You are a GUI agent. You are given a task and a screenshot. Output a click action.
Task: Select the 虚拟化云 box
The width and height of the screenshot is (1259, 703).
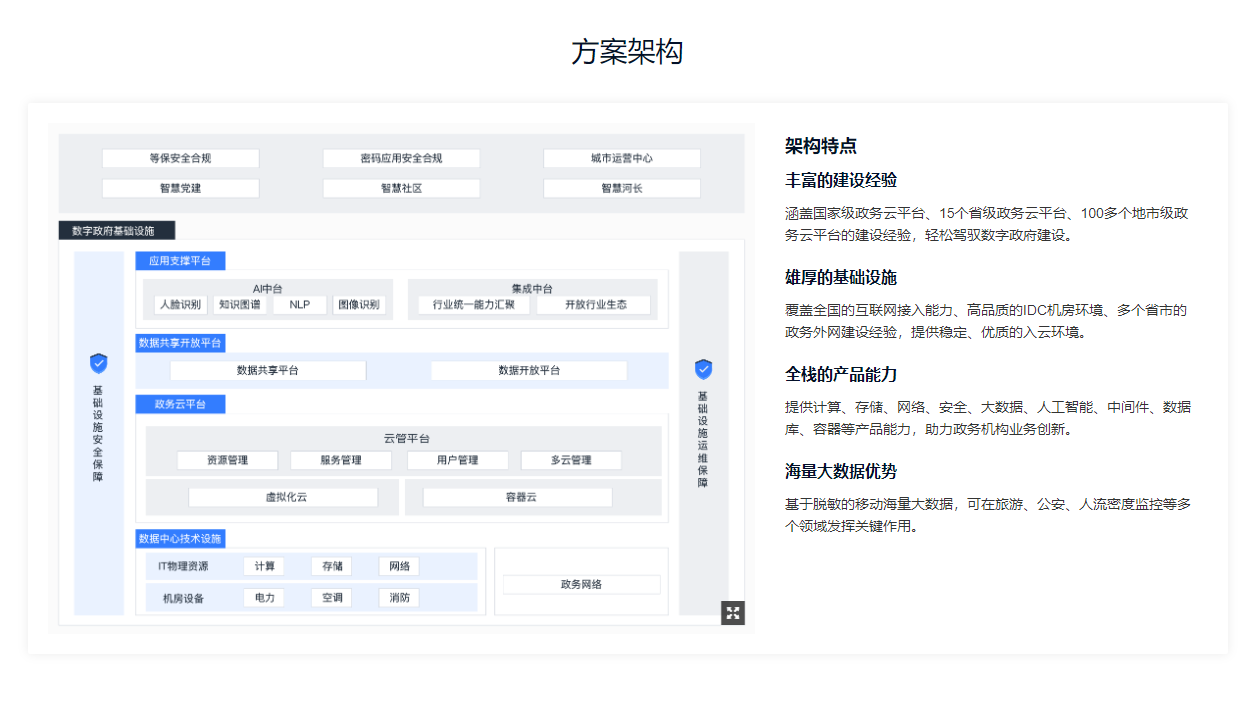point(284,497)
